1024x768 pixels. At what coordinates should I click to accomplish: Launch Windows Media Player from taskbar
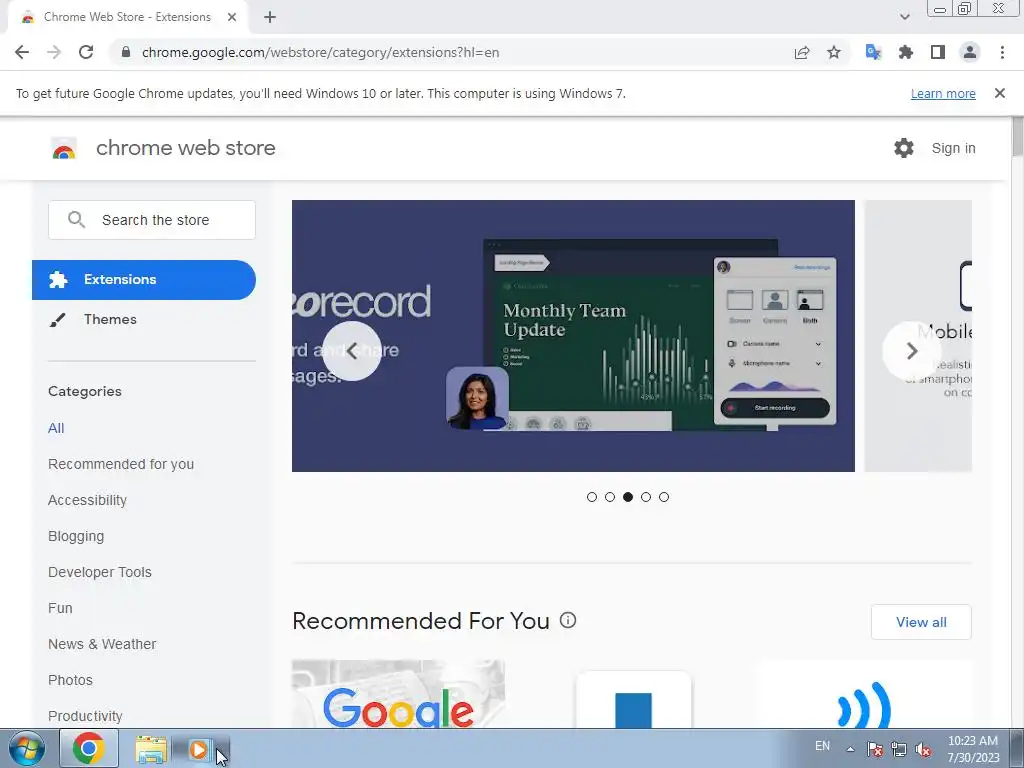199,749
